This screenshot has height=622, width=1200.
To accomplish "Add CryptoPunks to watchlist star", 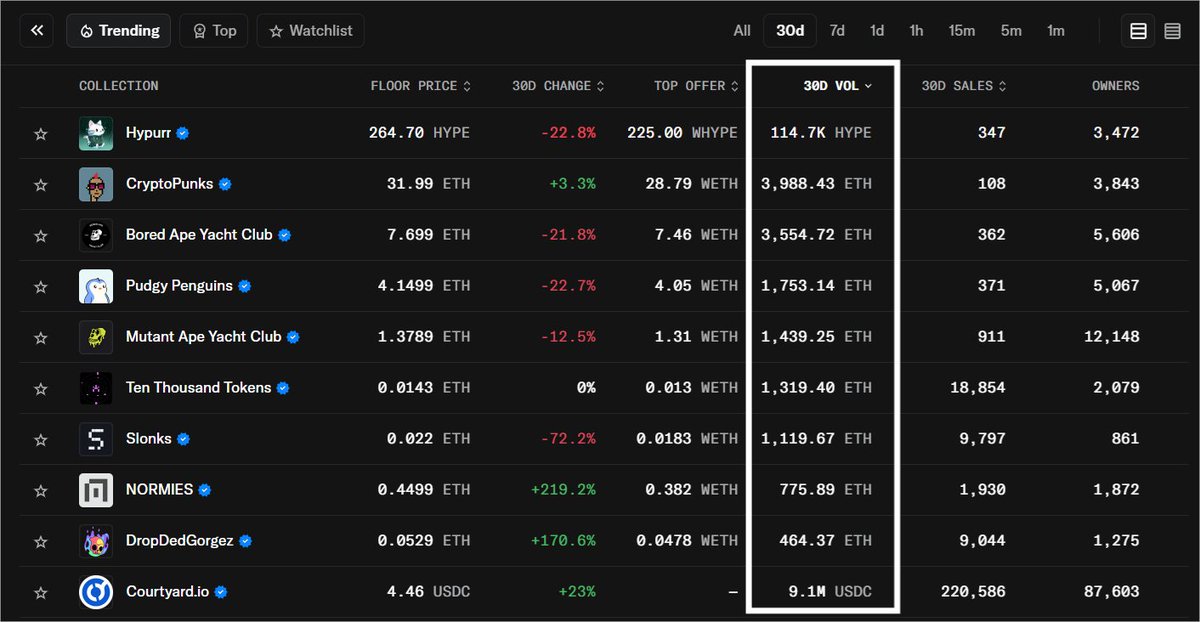I will coord(41,184).
